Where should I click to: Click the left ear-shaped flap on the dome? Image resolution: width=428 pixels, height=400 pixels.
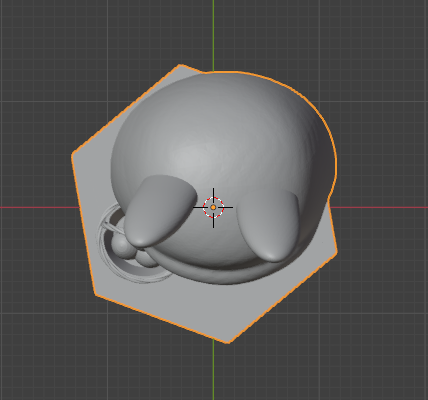(160, 211)
